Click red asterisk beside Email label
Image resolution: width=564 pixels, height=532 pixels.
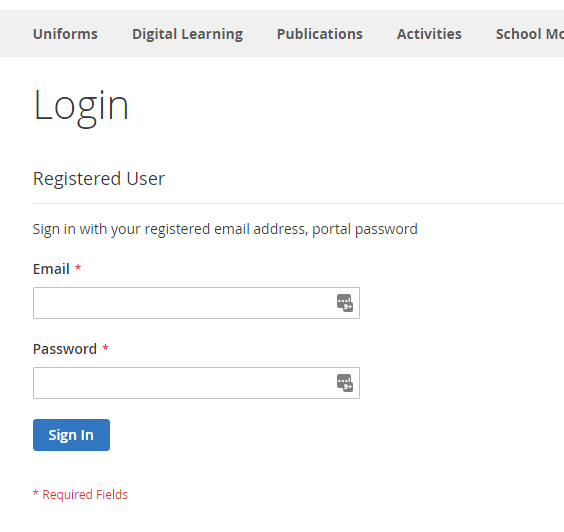coord(78,268)
